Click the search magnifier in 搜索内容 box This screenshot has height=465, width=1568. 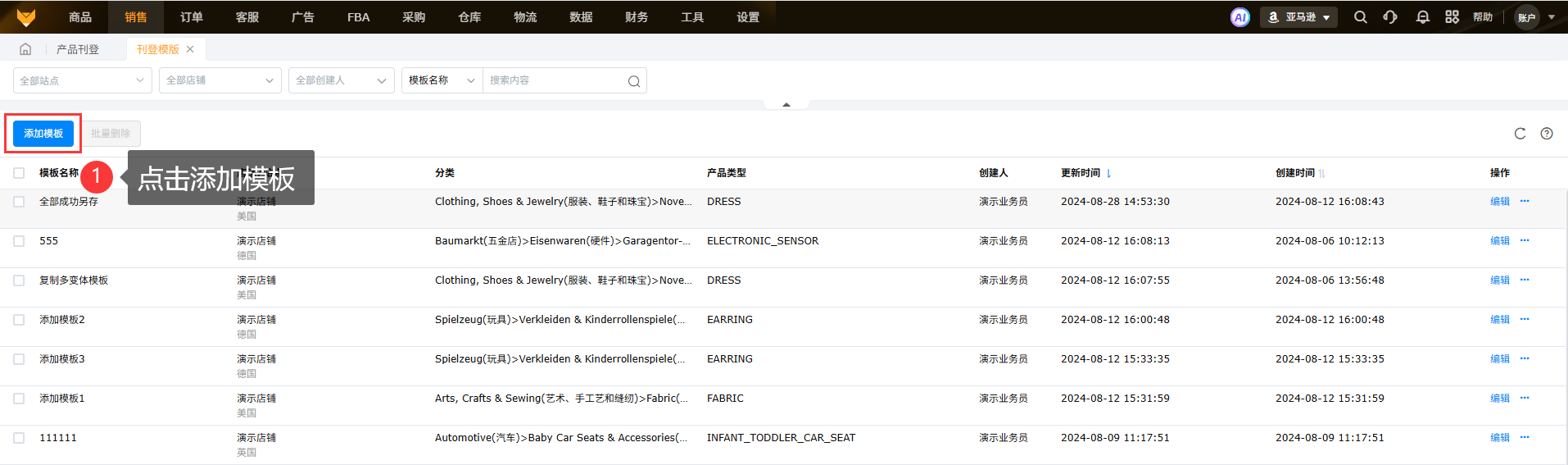tap(633, 81)
